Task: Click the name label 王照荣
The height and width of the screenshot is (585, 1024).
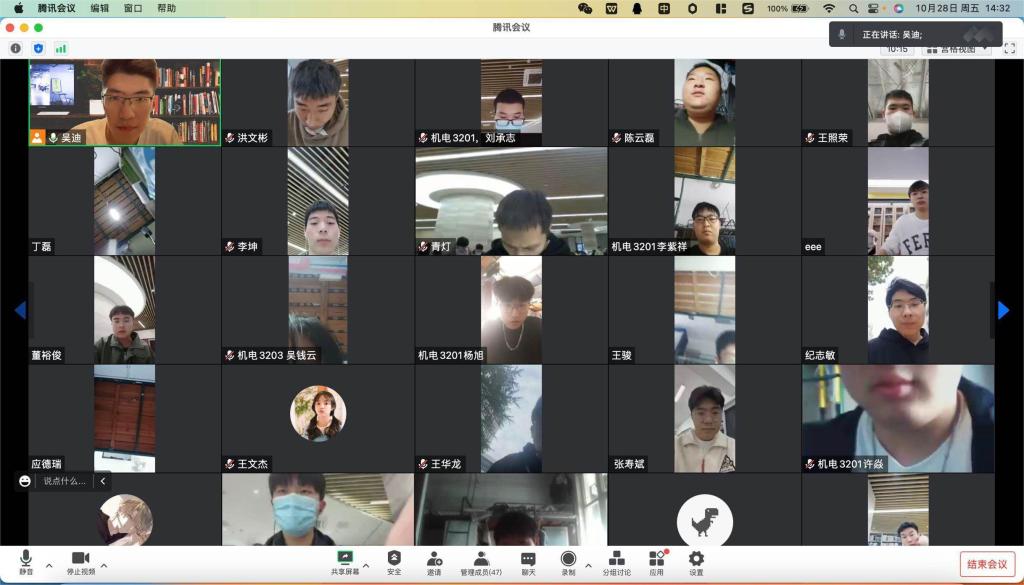Action: (833, 138)
